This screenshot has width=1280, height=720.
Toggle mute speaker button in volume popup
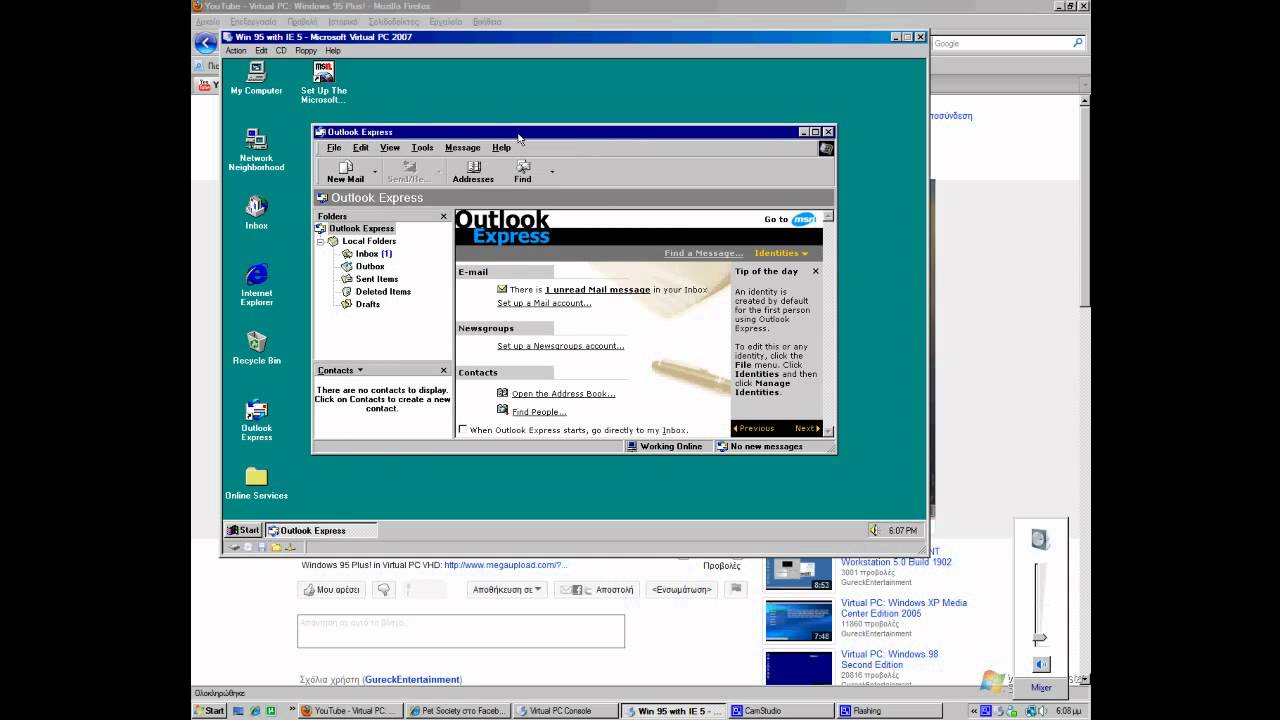point(1041,664)
